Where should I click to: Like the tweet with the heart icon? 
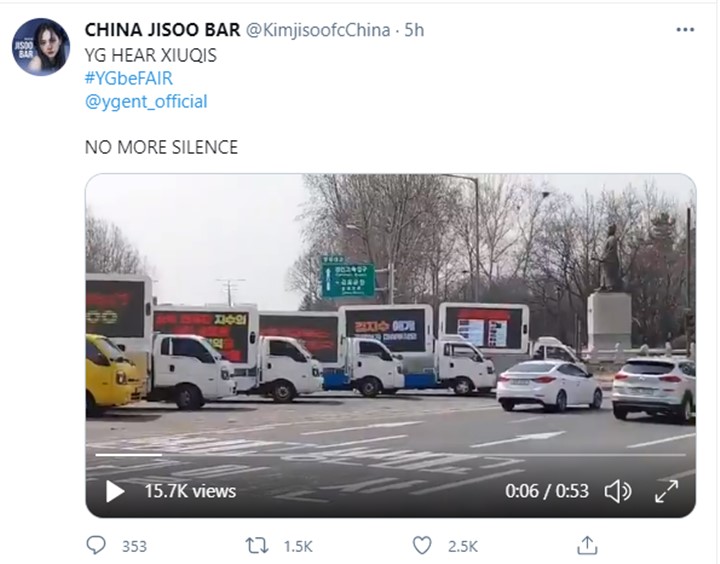(x=422, y=546)
